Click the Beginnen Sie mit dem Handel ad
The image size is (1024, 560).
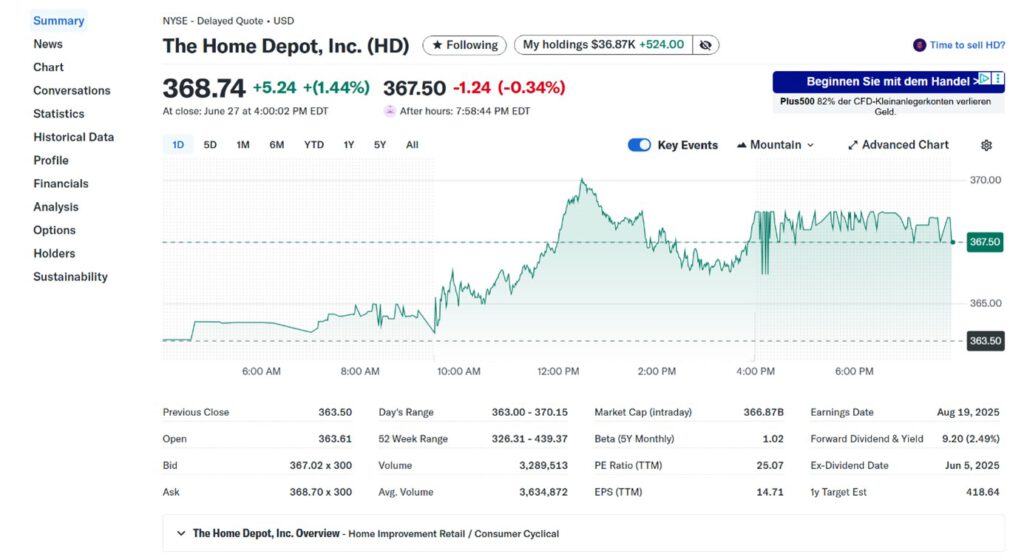pos(889,82)
